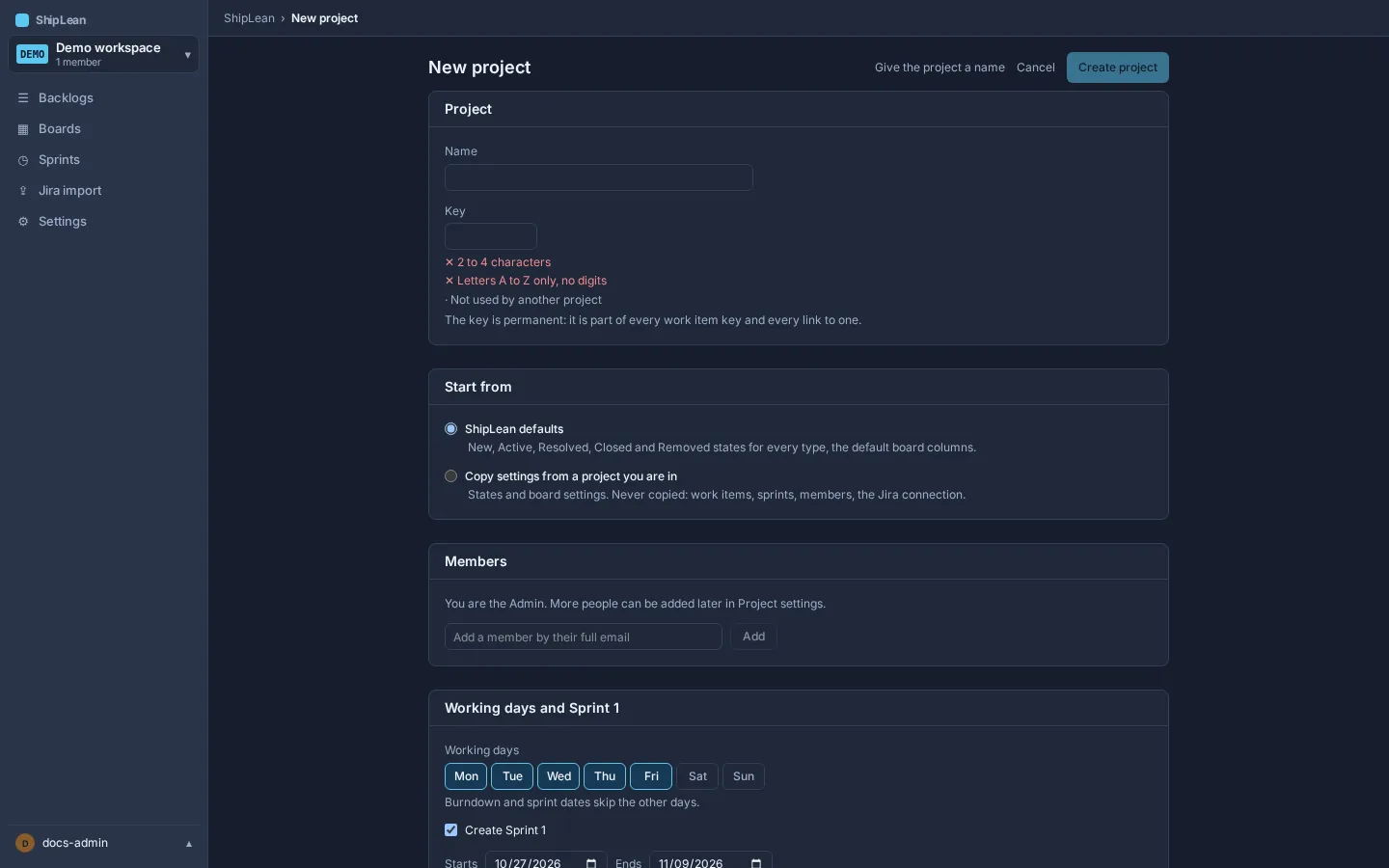Enable Sat as a working day
The image size is (1389, 868).
coord(697,776)
